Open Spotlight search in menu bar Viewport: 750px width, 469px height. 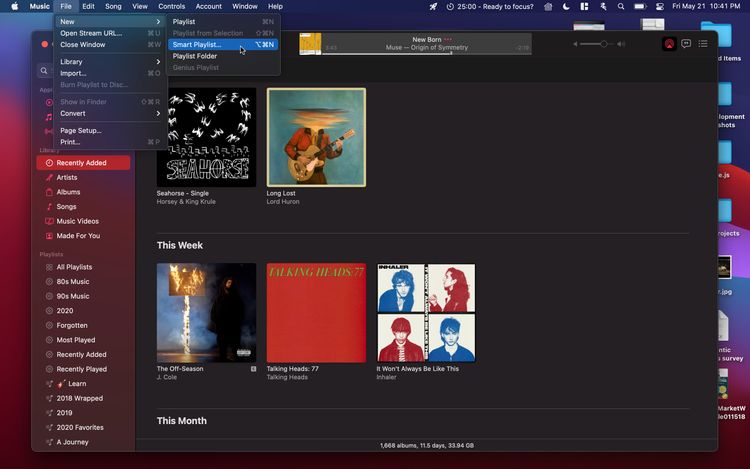pyautogui.click(x=621, y=6)
